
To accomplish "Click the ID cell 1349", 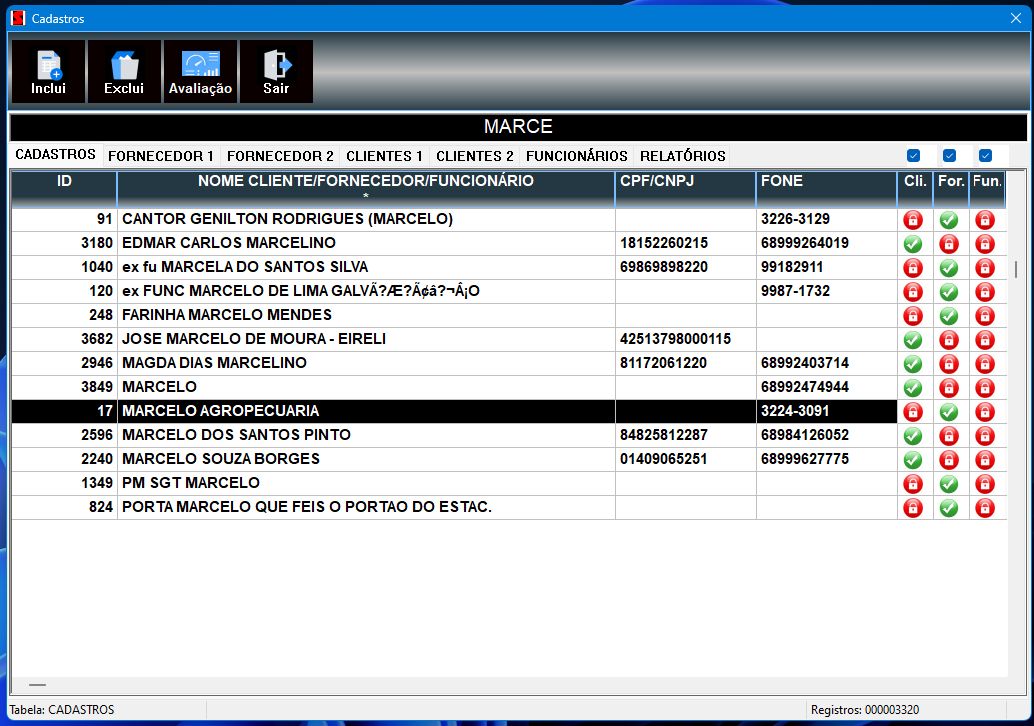I will pyautogui.click(x=64, y=483).
